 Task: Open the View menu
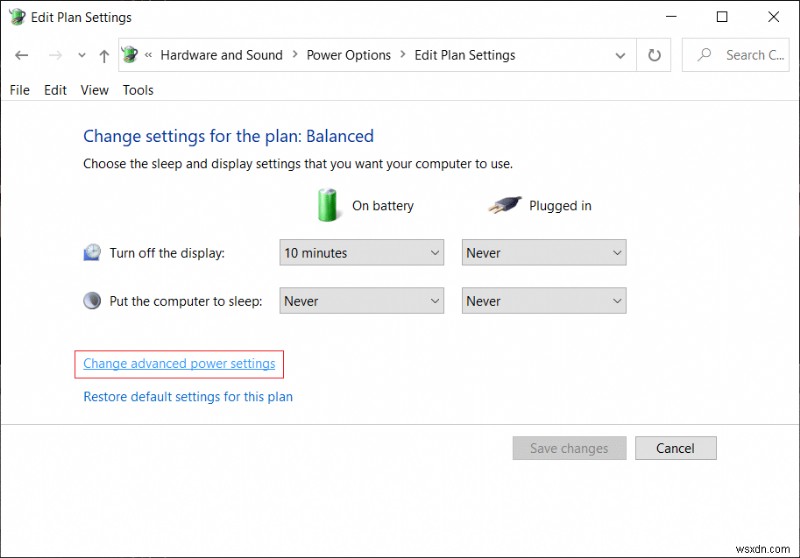pos(94,90)
